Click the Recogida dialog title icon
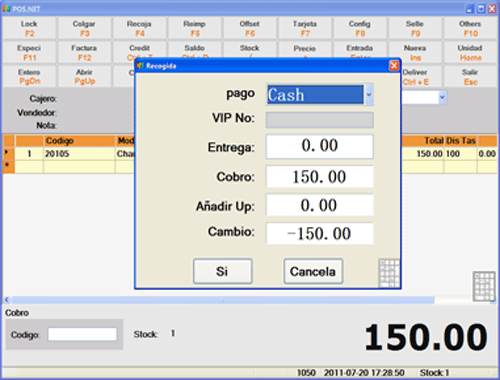Viewport: 500px width, 380px height. [x=140, y=66]
